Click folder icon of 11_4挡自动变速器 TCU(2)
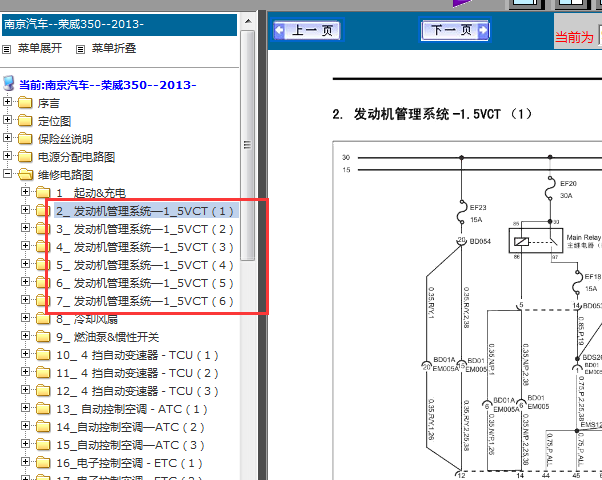Screen dimensions: 602x480 (43, 372)
